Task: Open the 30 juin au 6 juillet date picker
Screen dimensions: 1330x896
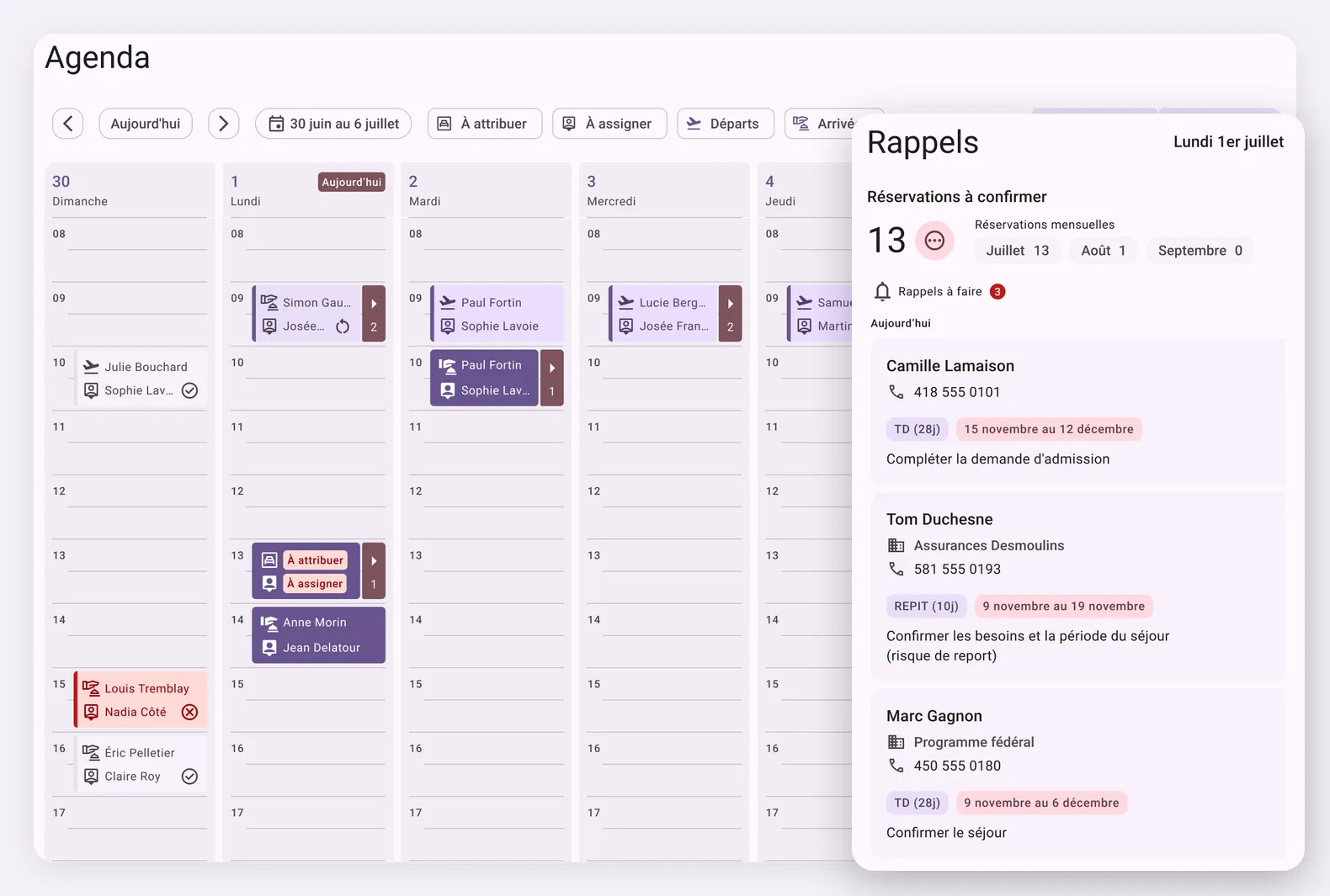Action: tap(333, 124)
